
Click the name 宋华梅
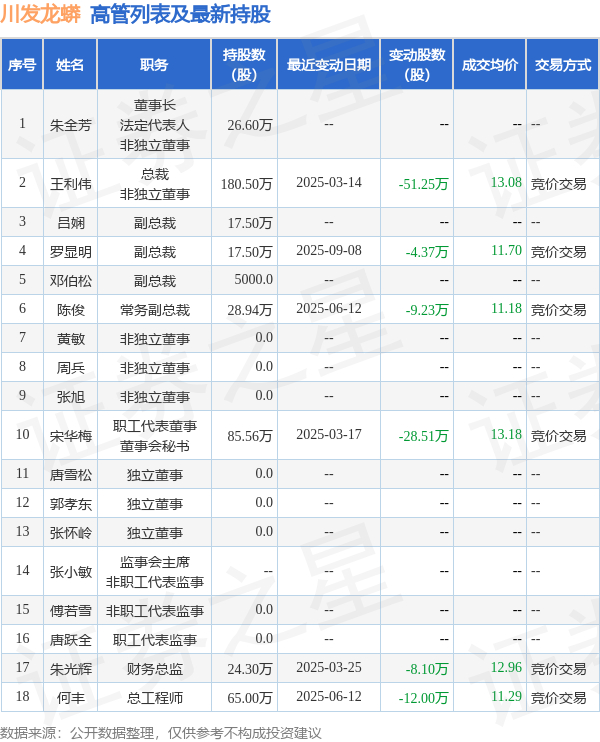[x=71, y=436]
